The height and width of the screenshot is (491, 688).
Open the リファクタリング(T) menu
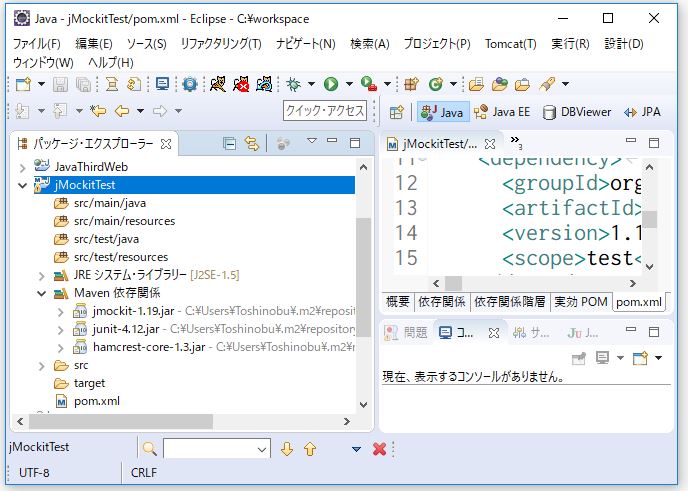(221, 44)
